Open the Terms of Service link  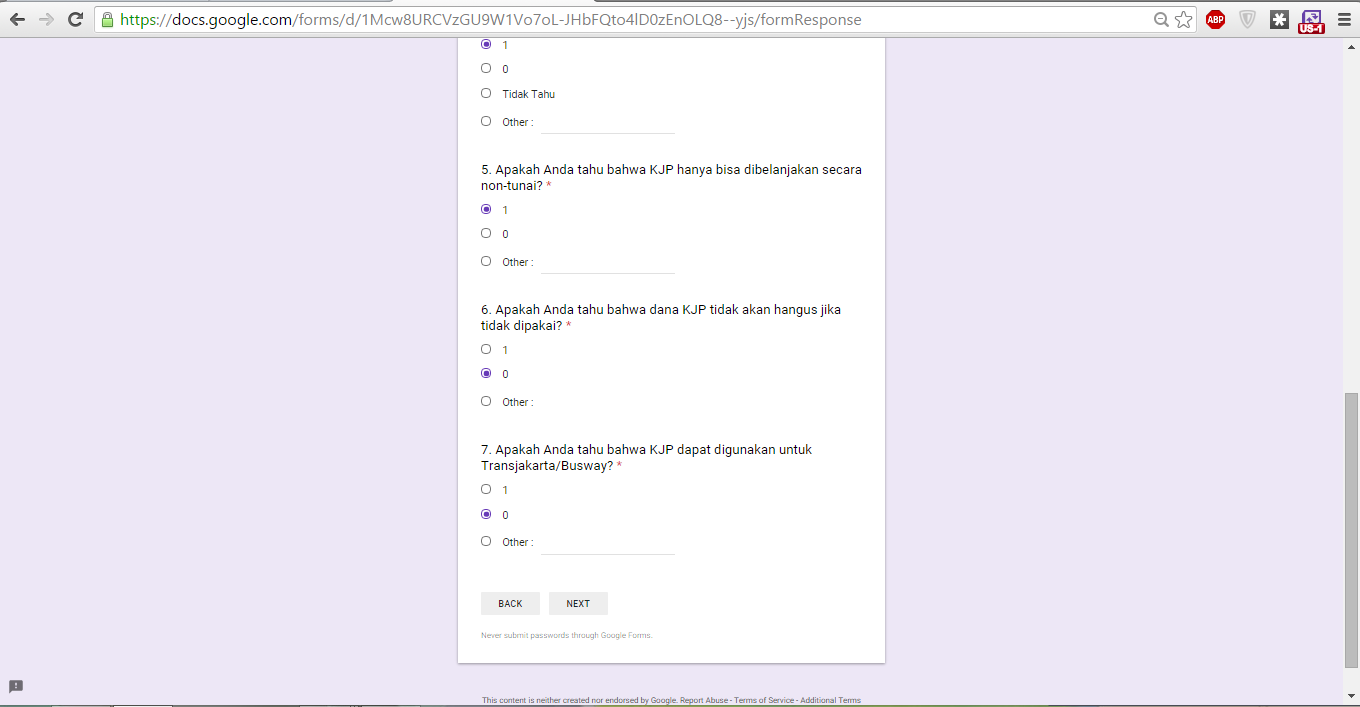click(764, 700)
